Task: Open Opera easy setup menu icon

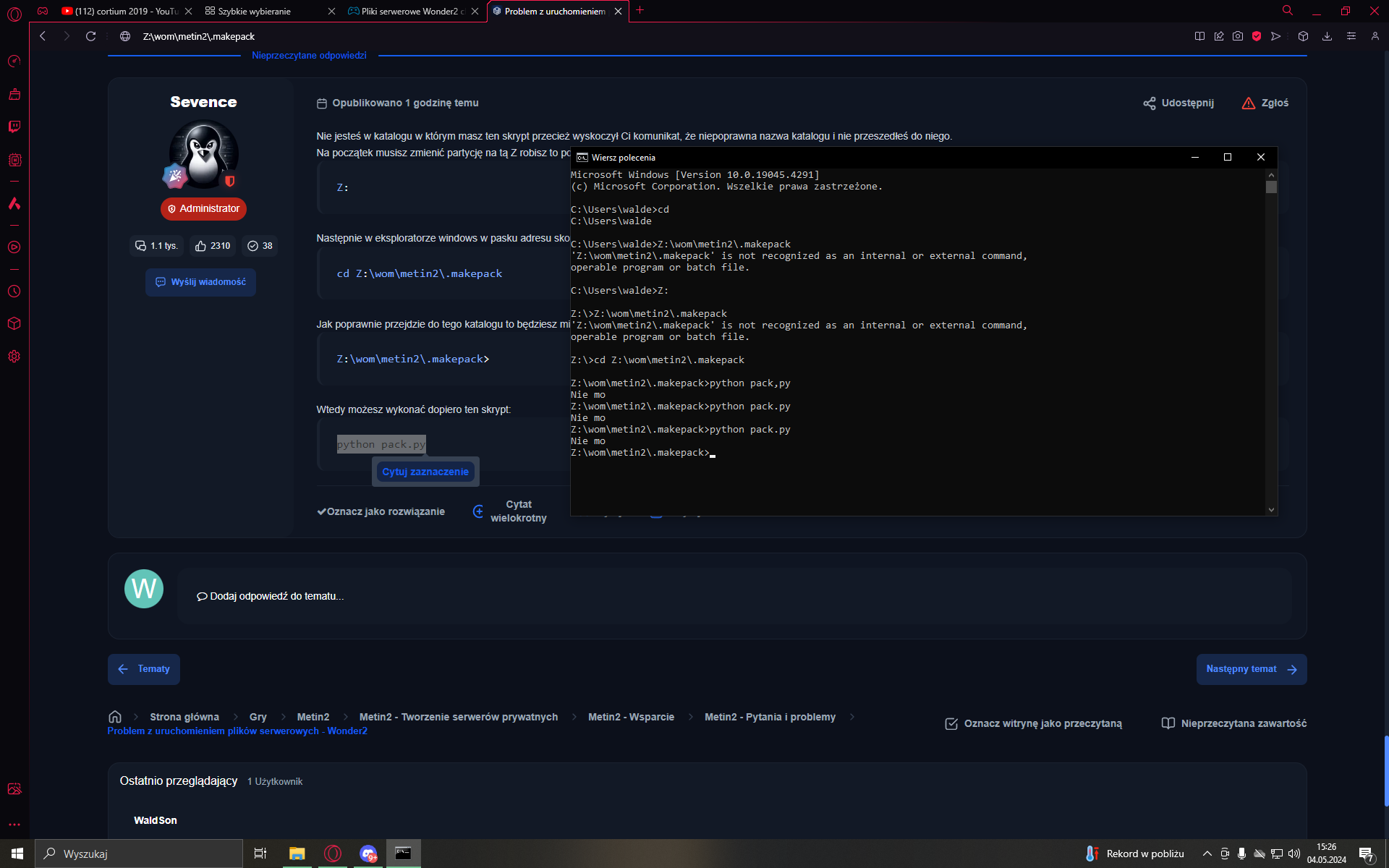Action: pos(1351,36)
